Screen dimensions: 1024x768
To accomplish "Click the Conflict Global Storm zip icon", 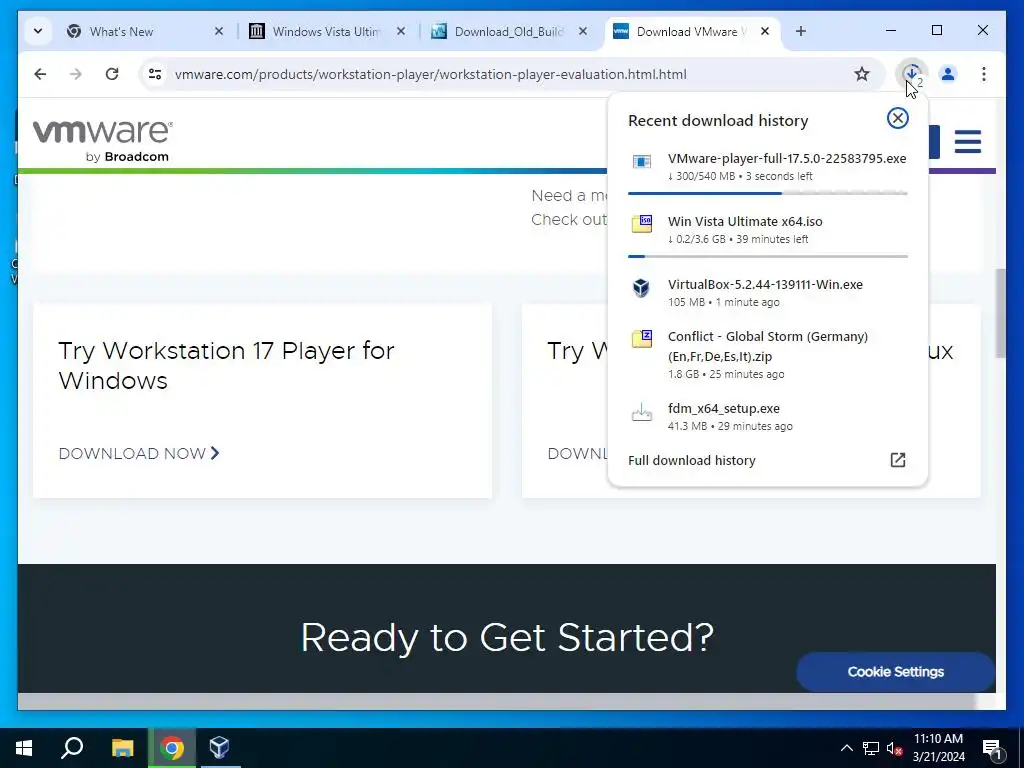I will tap(641, 339).
